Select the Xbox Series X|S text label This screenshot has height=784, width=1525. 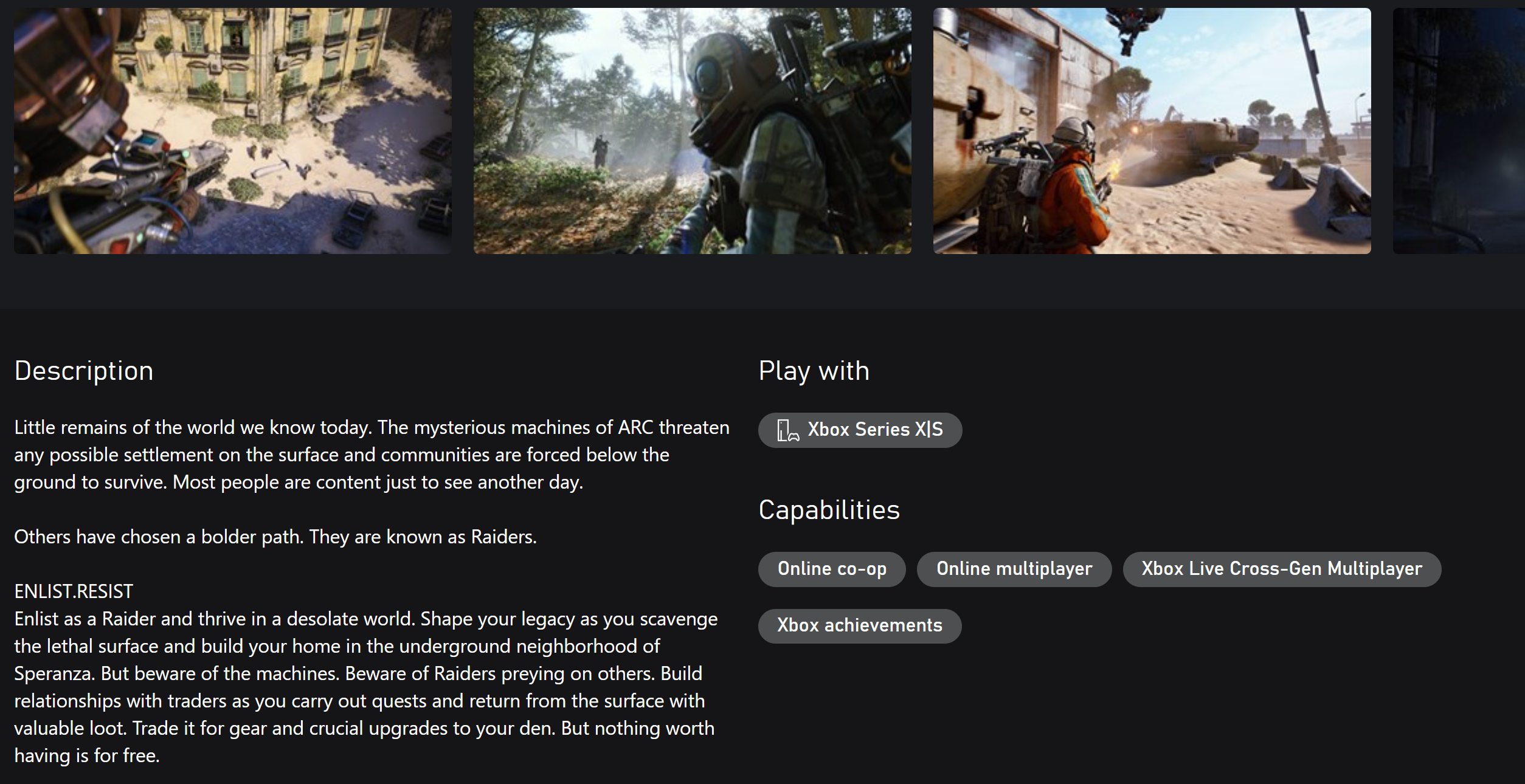875,430
